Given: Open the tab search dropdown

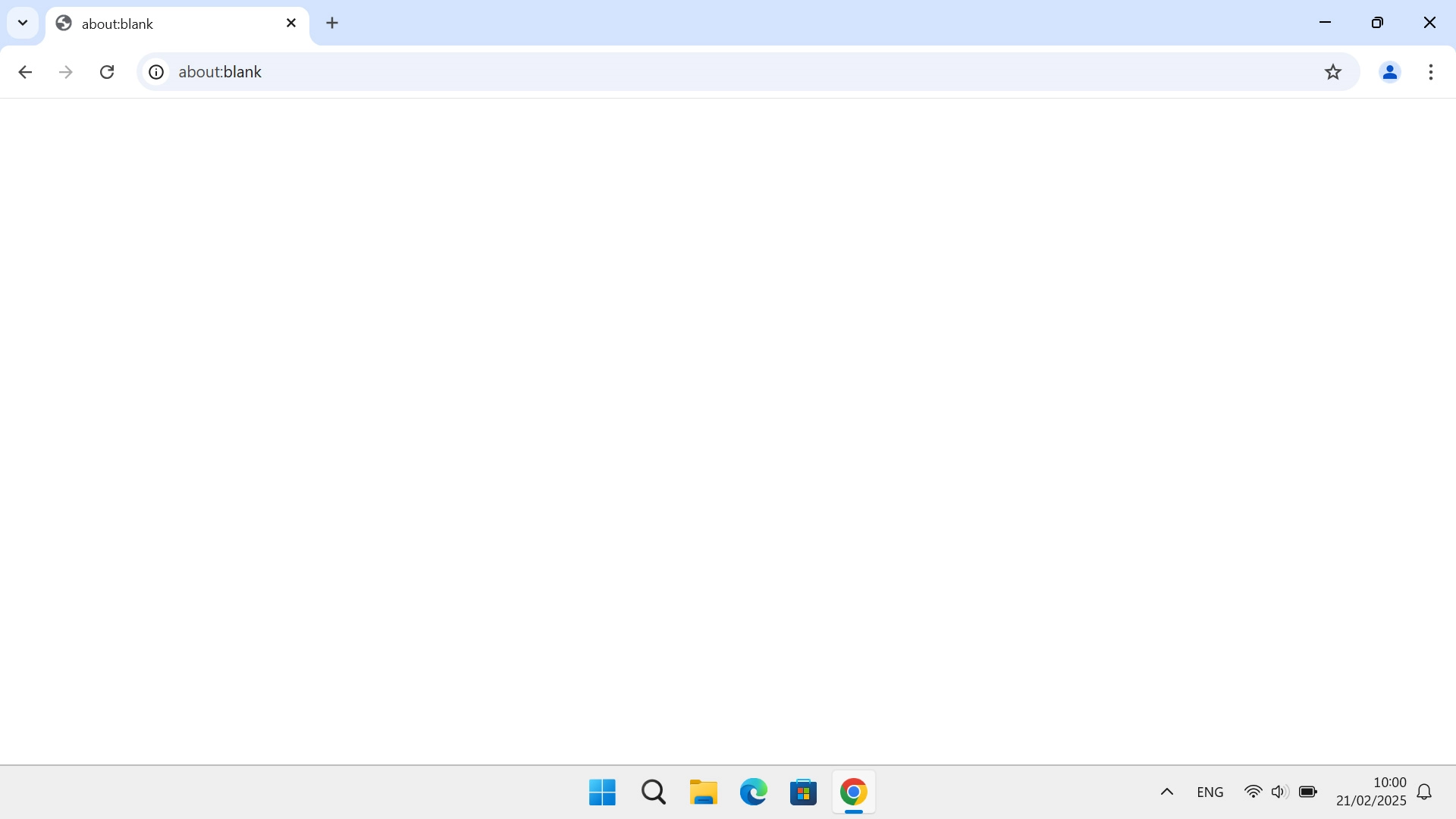Looking at the screenshot, I should (x=23, y=23).
